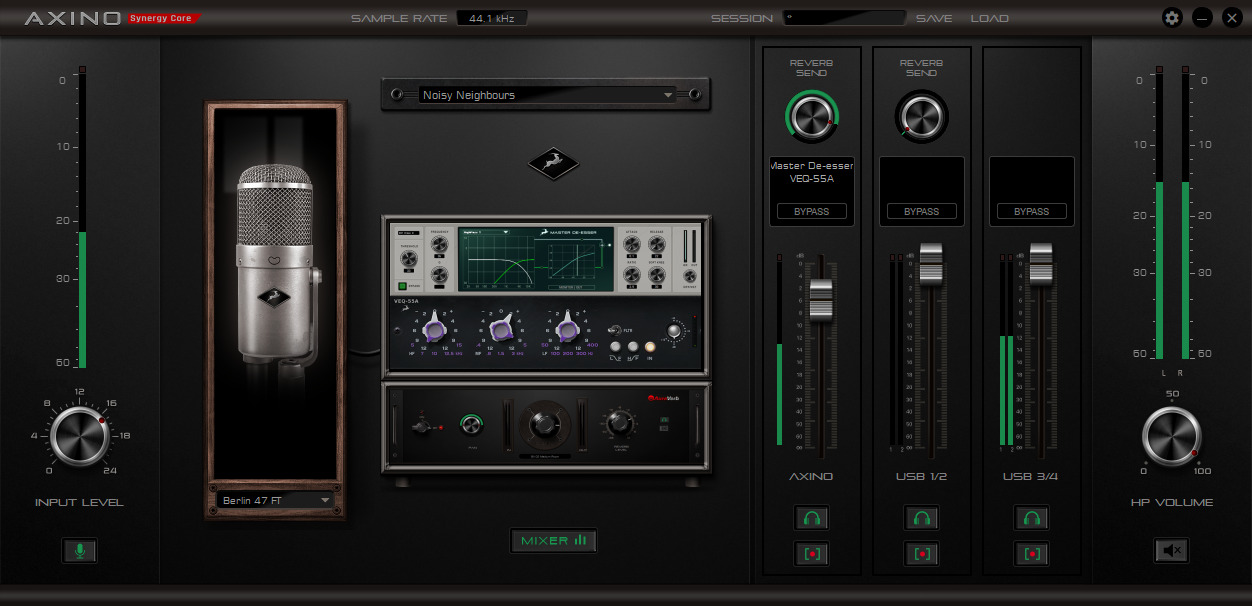The height and width of the screenshot is (606, 1252).
Task: Click the USB 1/2 channel volume fader
Action: [x=931, y=264]
